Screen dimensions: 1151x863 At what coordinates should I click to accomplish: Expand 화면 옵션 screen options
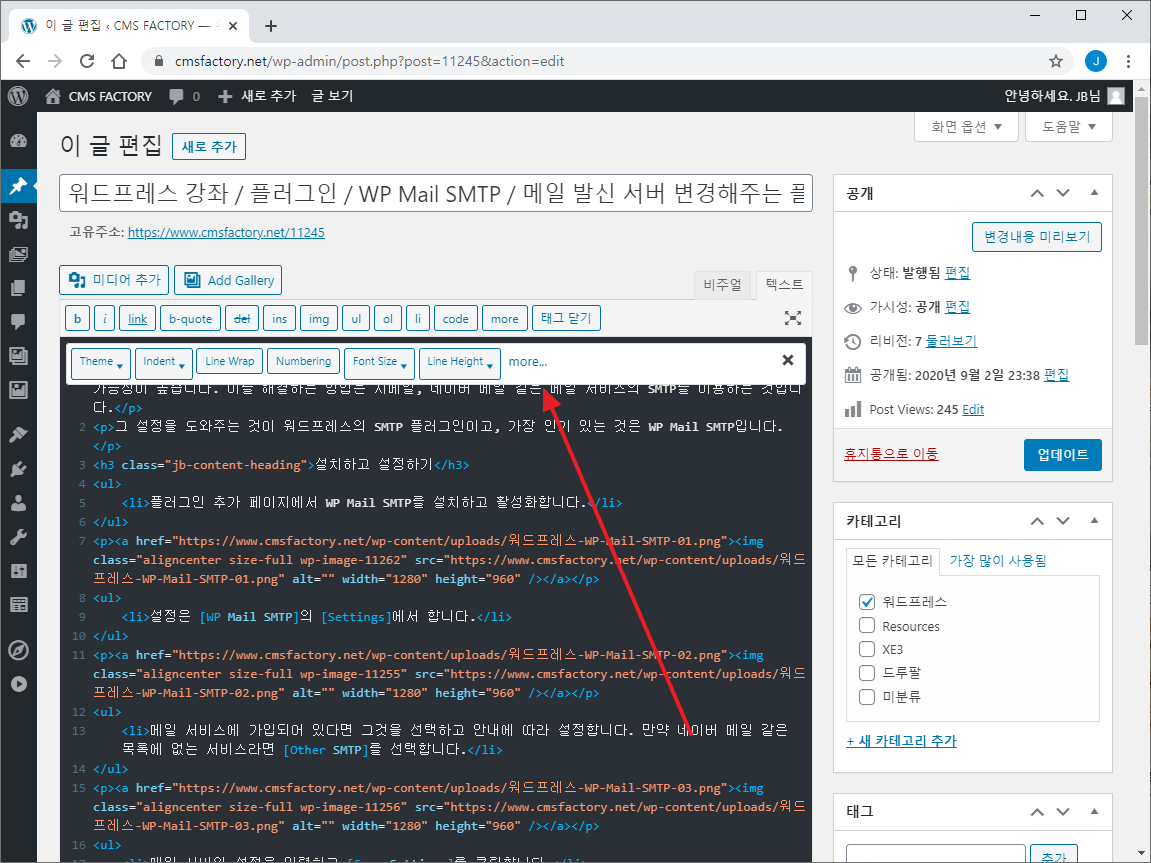point(966,126)
